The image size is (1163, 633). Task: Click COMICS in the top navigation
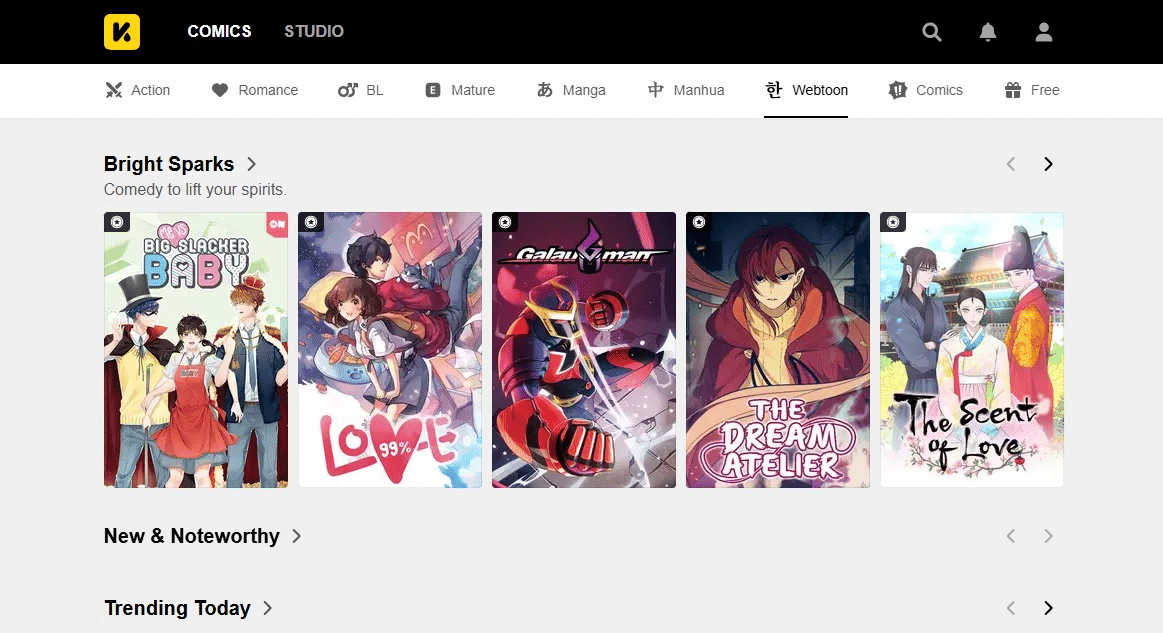click(219, 32)
